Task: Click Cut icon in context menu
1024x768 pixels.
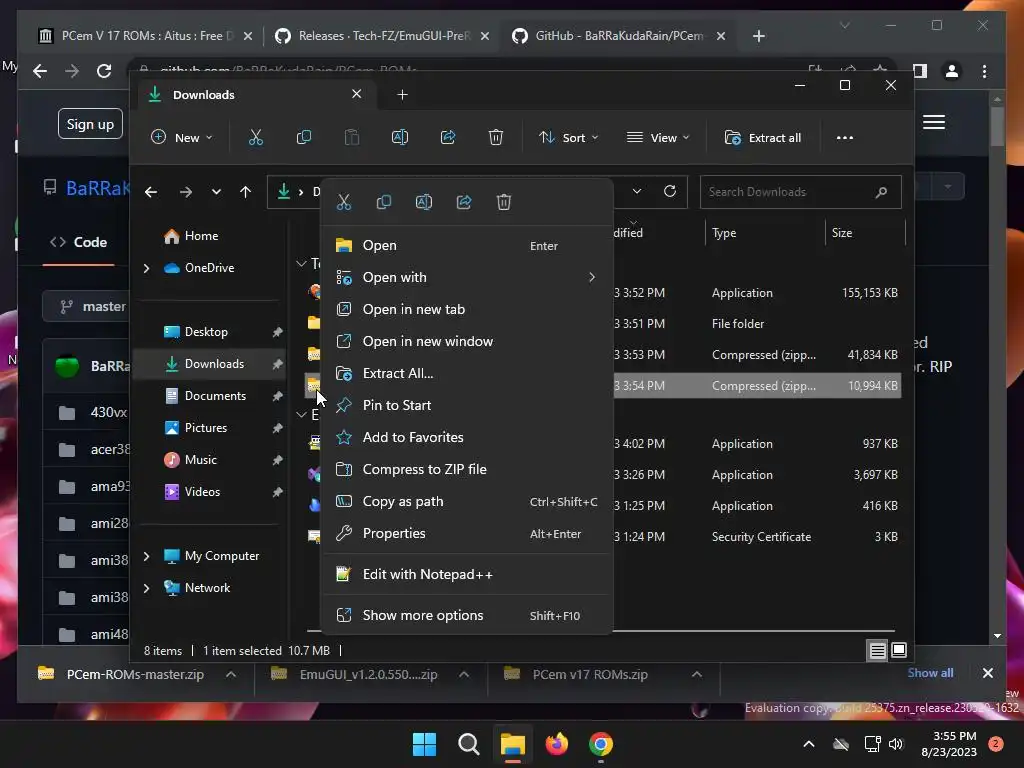Action: click(344, 202)
